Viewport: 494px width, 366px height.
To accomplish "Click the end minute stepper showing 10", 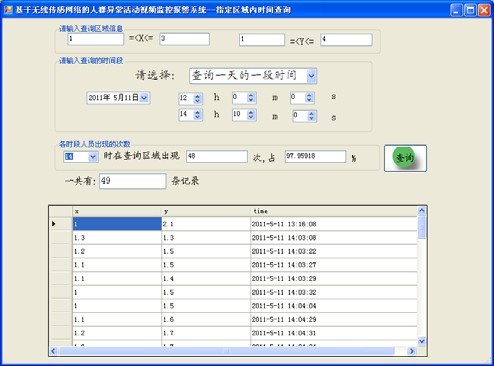I will [x=244, y=114].
